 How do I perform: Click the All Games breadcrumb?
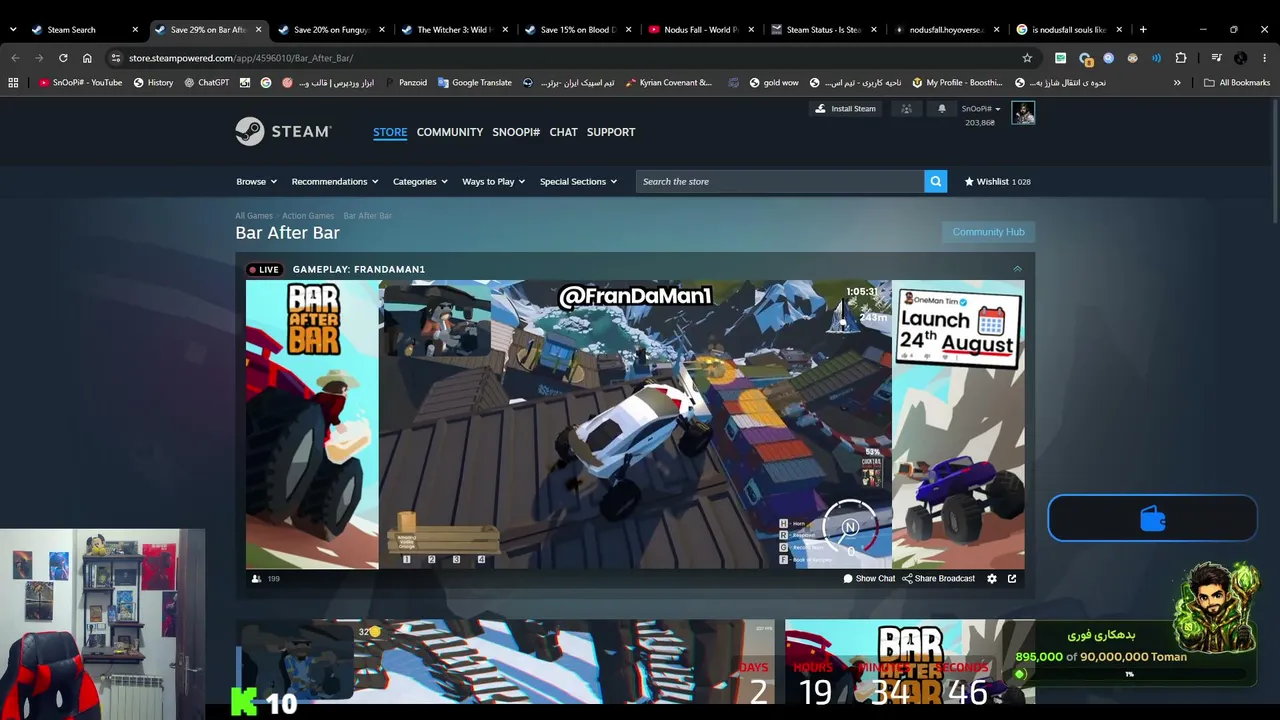coord(254,216)
